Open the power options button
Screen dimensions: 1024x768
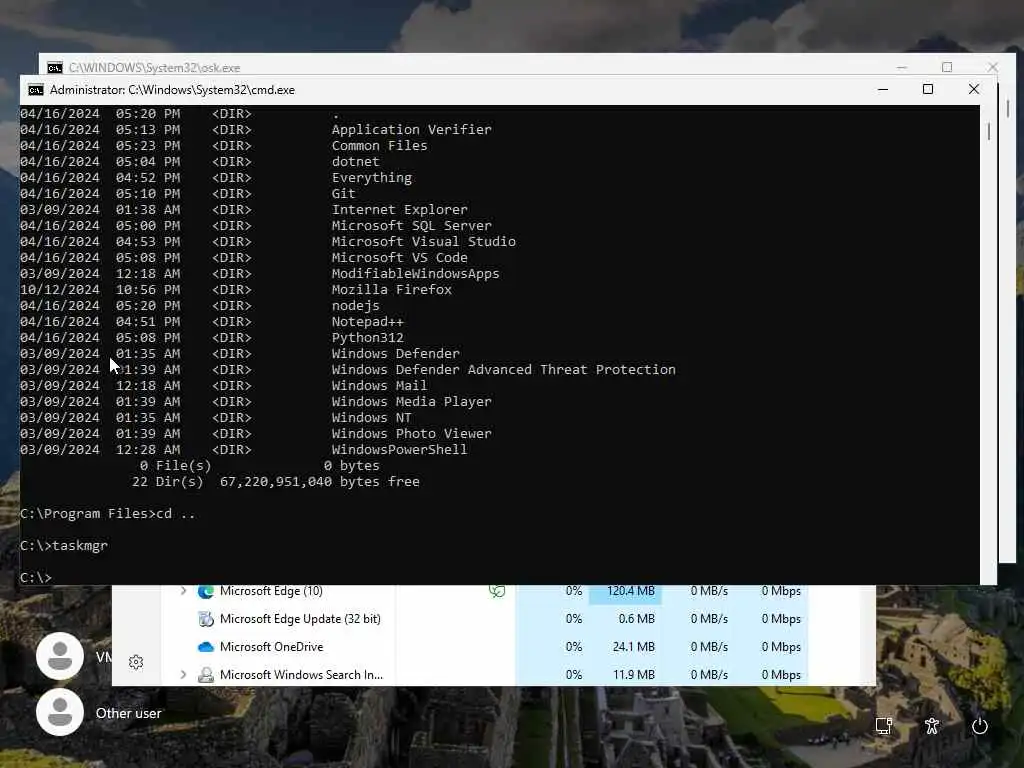[980, 726]
